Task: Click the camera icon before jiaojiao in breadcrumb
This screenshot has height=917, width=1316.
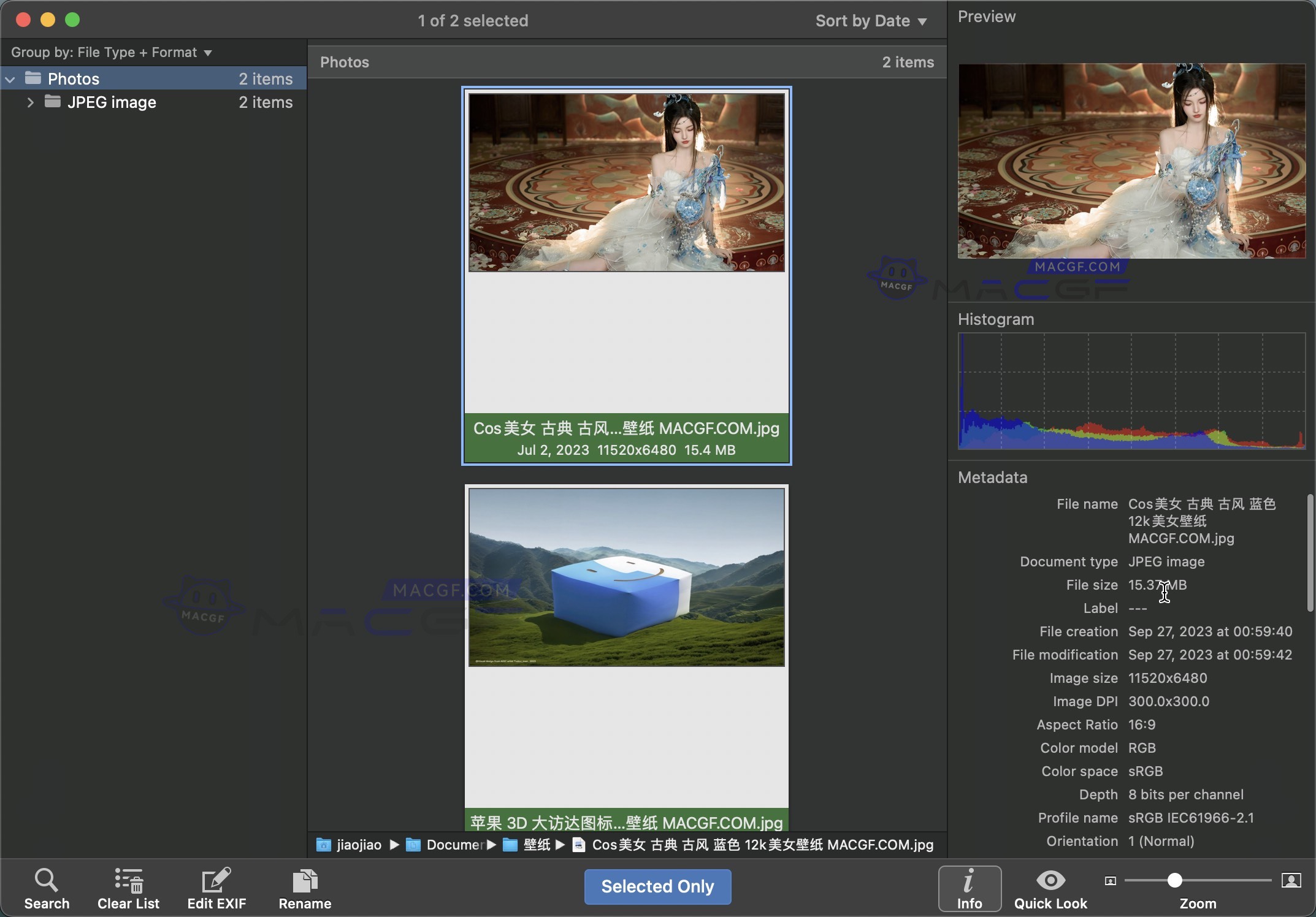Action: 324,845
